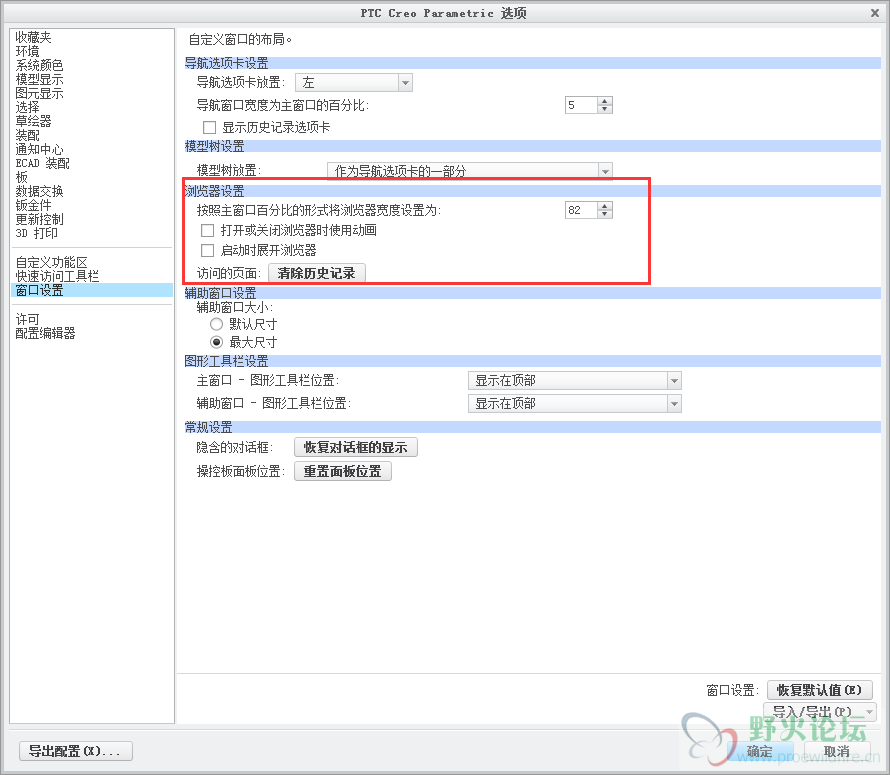
Task: Decrease browser width percentage value
Action: pyautogui.click(x=605, y=214)
